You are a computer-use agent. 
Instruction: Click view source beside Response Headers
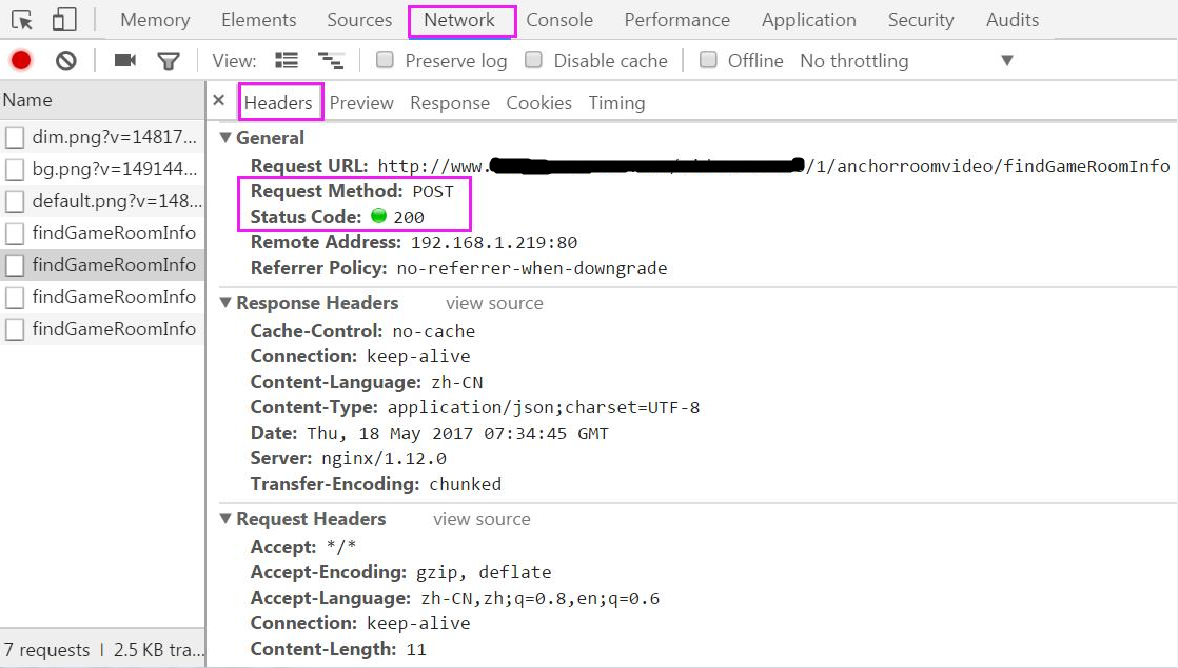[494, 303]
